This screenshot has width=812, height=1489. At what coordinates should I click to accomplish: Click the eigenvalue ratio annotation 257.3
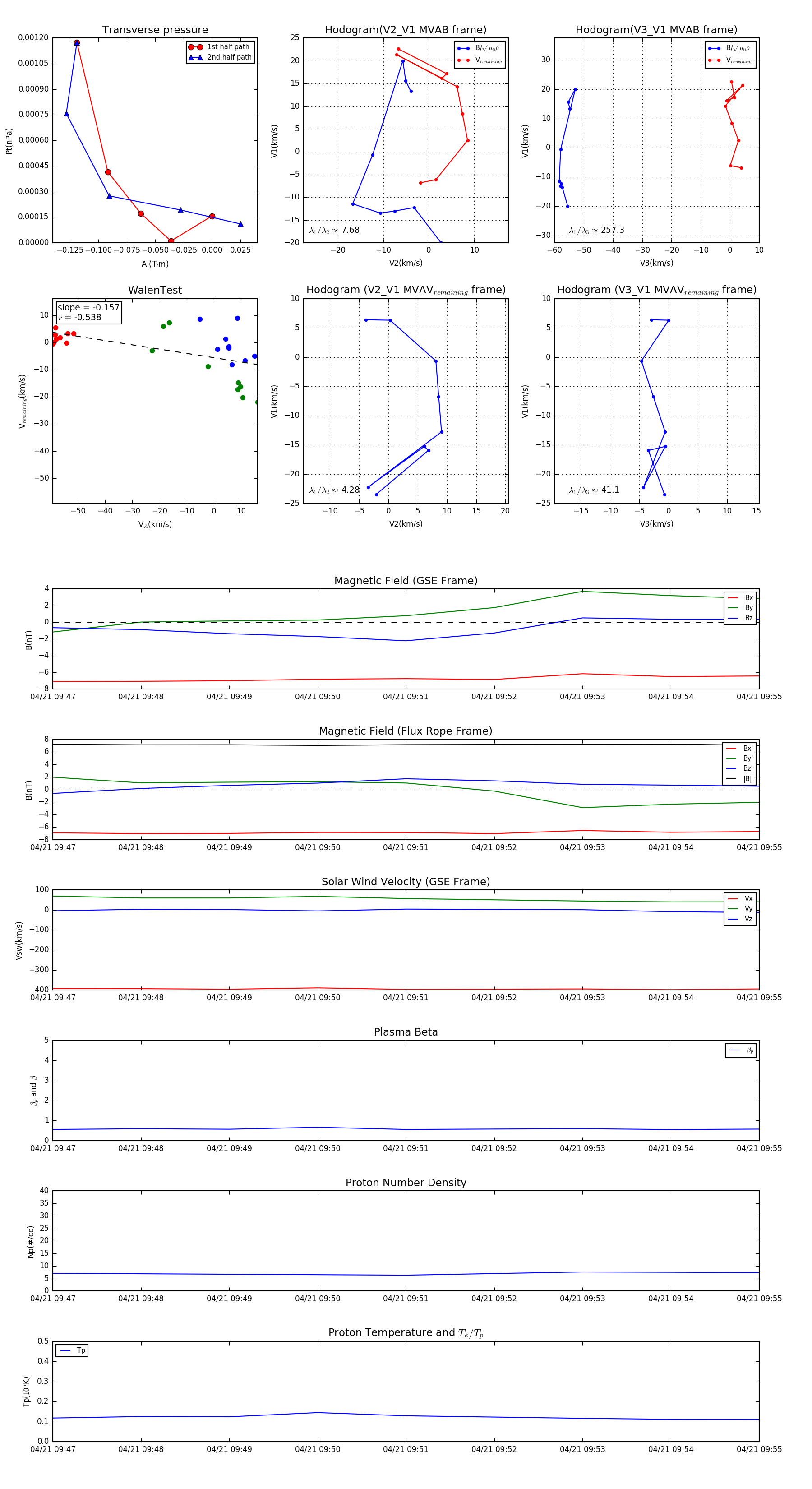click(x=596, y=230)
